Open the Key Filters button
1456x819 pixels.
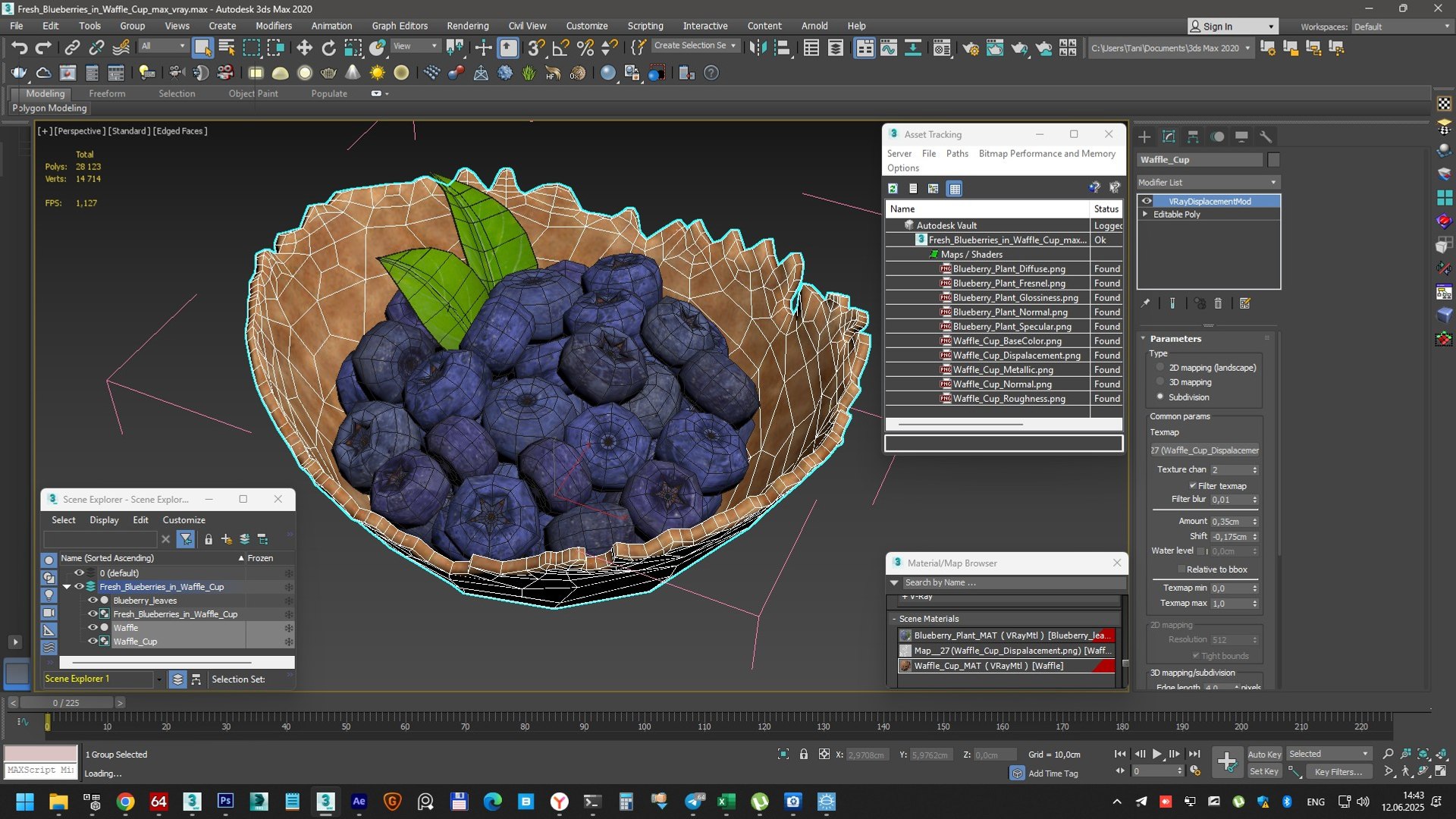[1338, 772]
